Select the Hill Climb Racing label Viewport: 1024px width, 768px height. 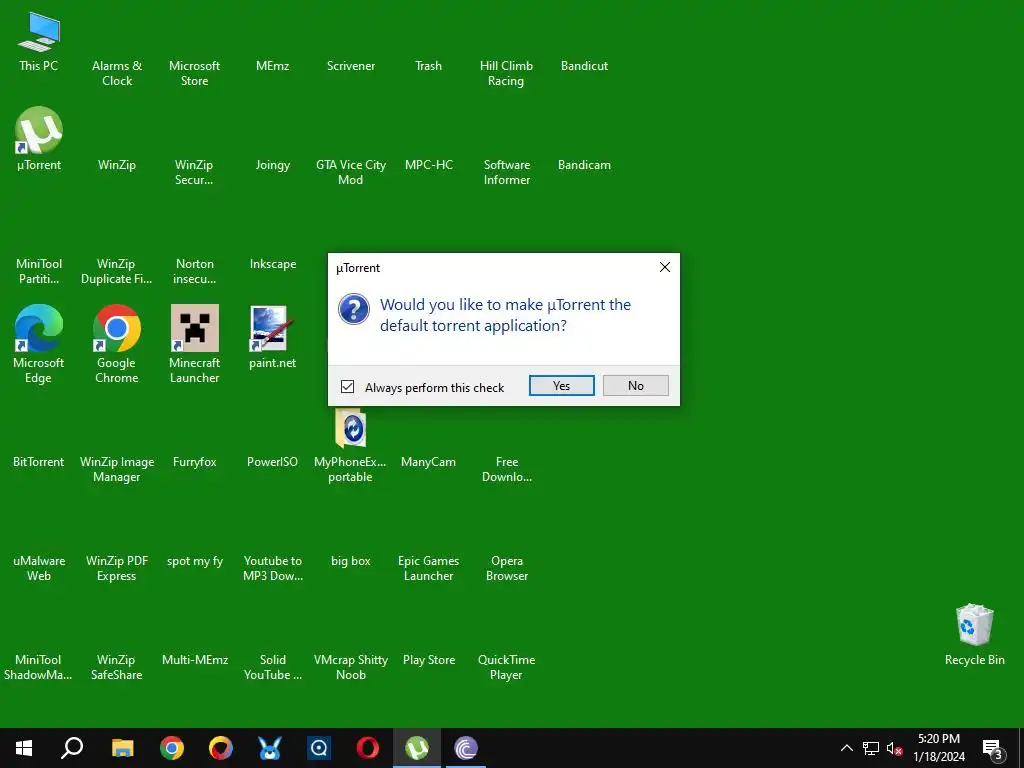506,73
